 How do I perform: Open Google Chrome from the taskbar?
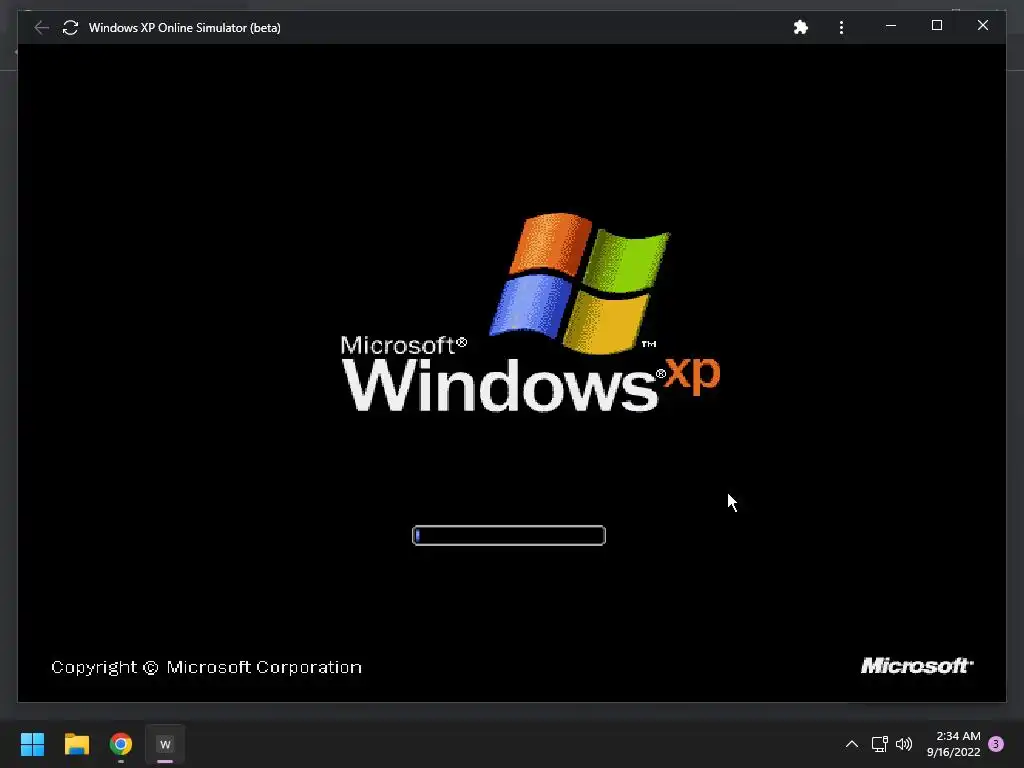click(x=121, y=744)
